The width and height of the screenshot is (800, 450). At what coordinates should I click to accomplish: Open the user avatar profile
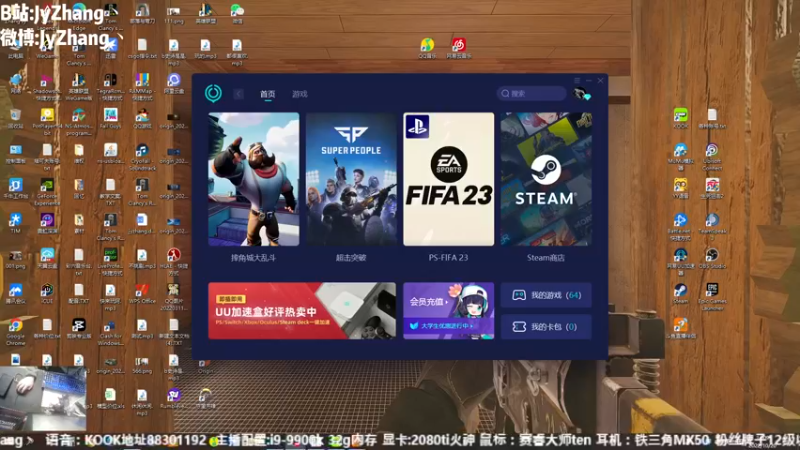tap(581, 94)
